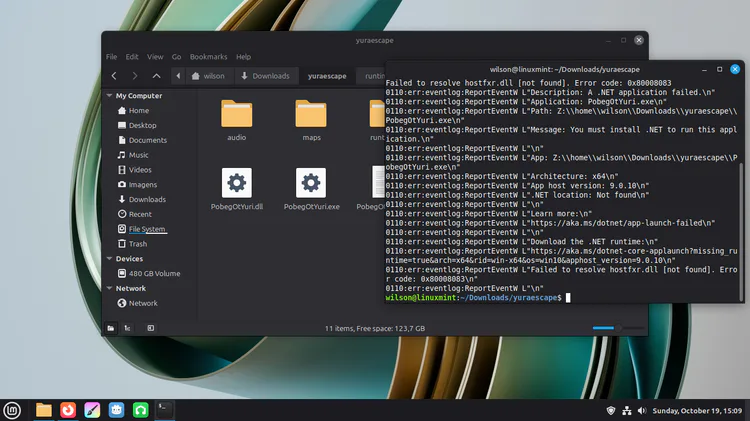Open the Help menu

tap(243, 57)
